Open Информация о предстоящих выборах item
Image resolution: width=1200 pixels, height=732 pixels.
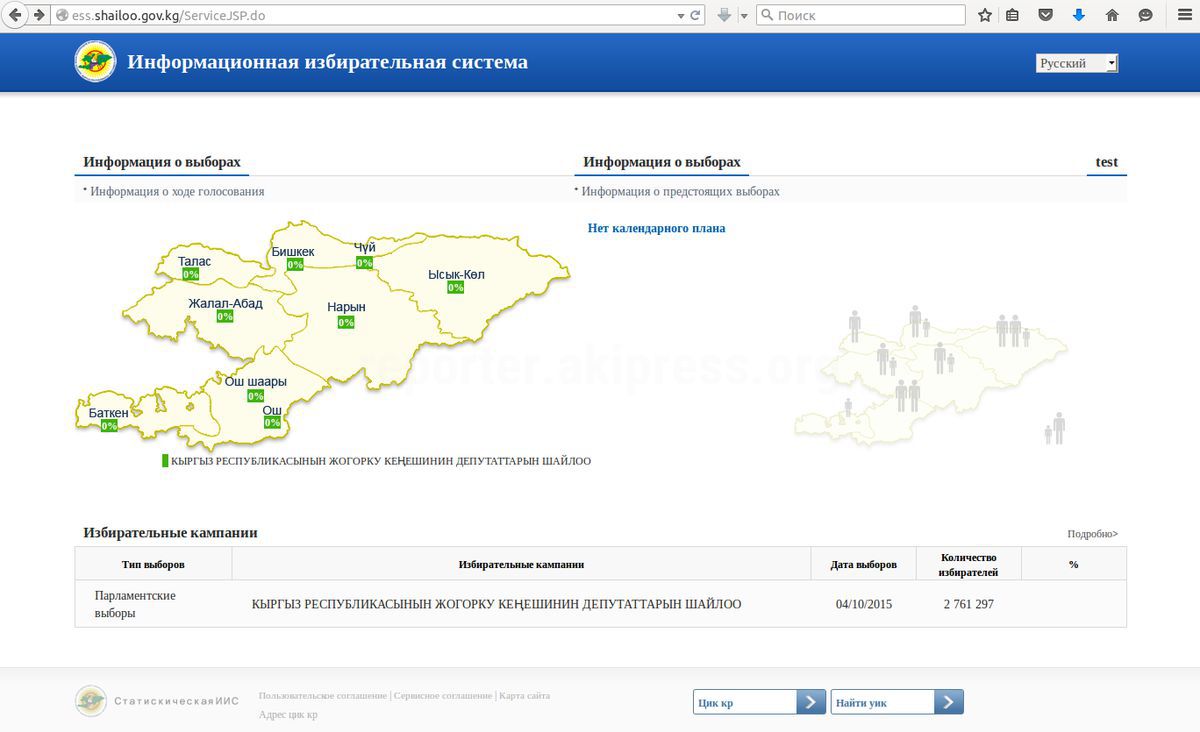(680, 191)
